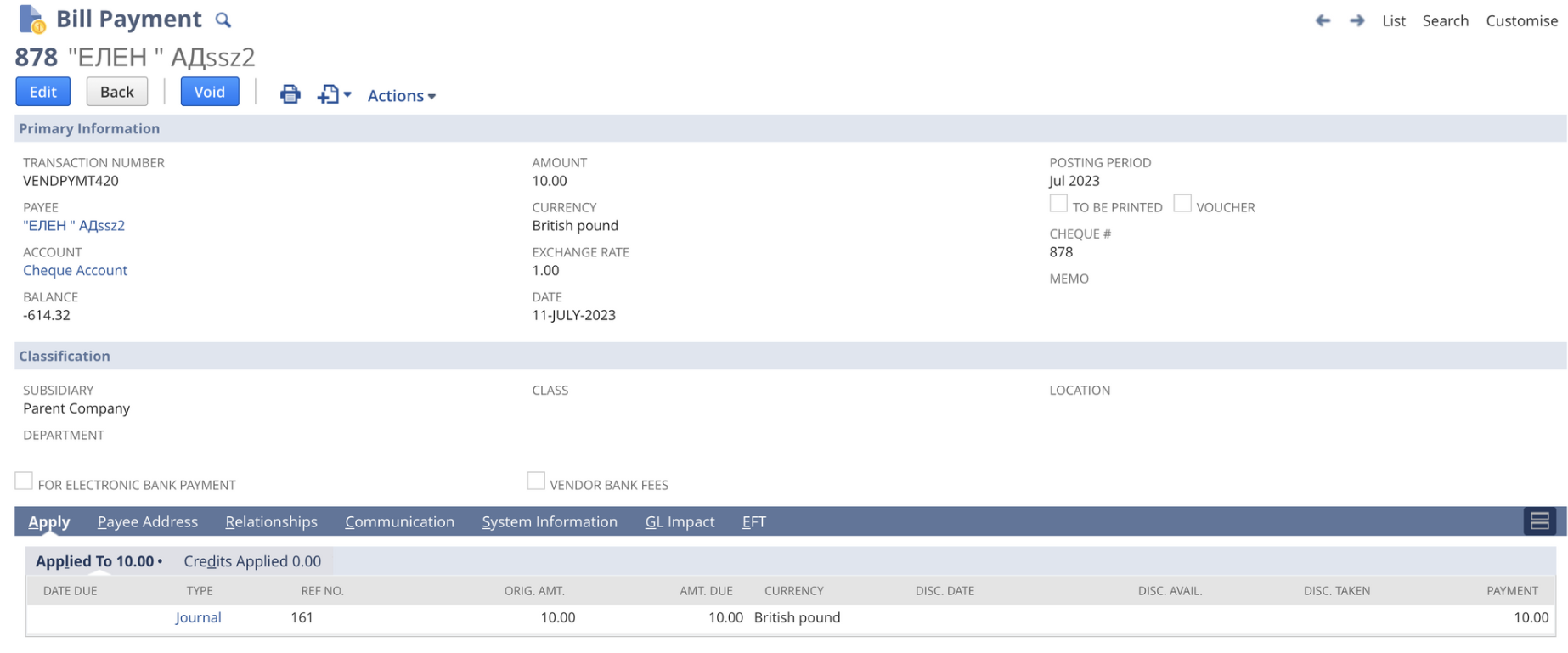Image resolution: width=1568 pixels, height=653 pixels.
Task: Click Parent Company subsidiary value
Action: (76, 408)
